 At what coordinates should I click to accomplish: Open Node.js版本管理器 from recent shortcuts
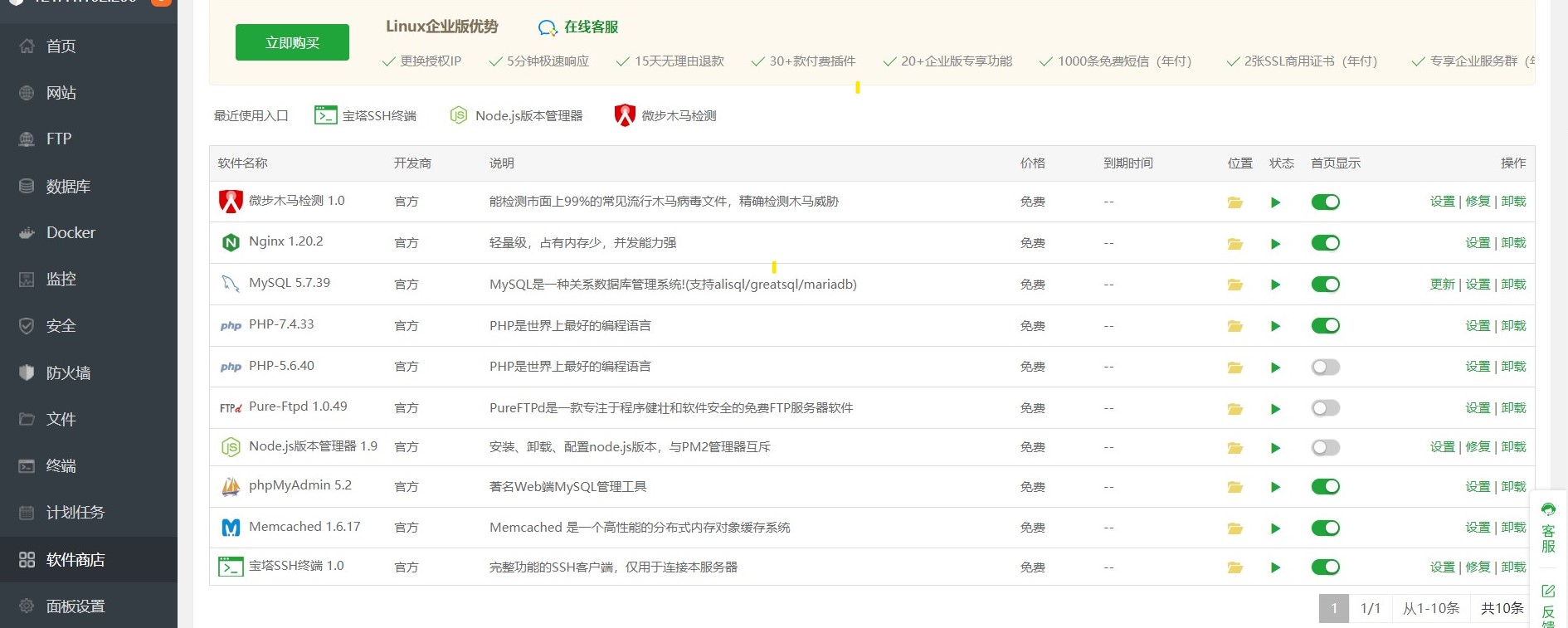coord(516,115)
